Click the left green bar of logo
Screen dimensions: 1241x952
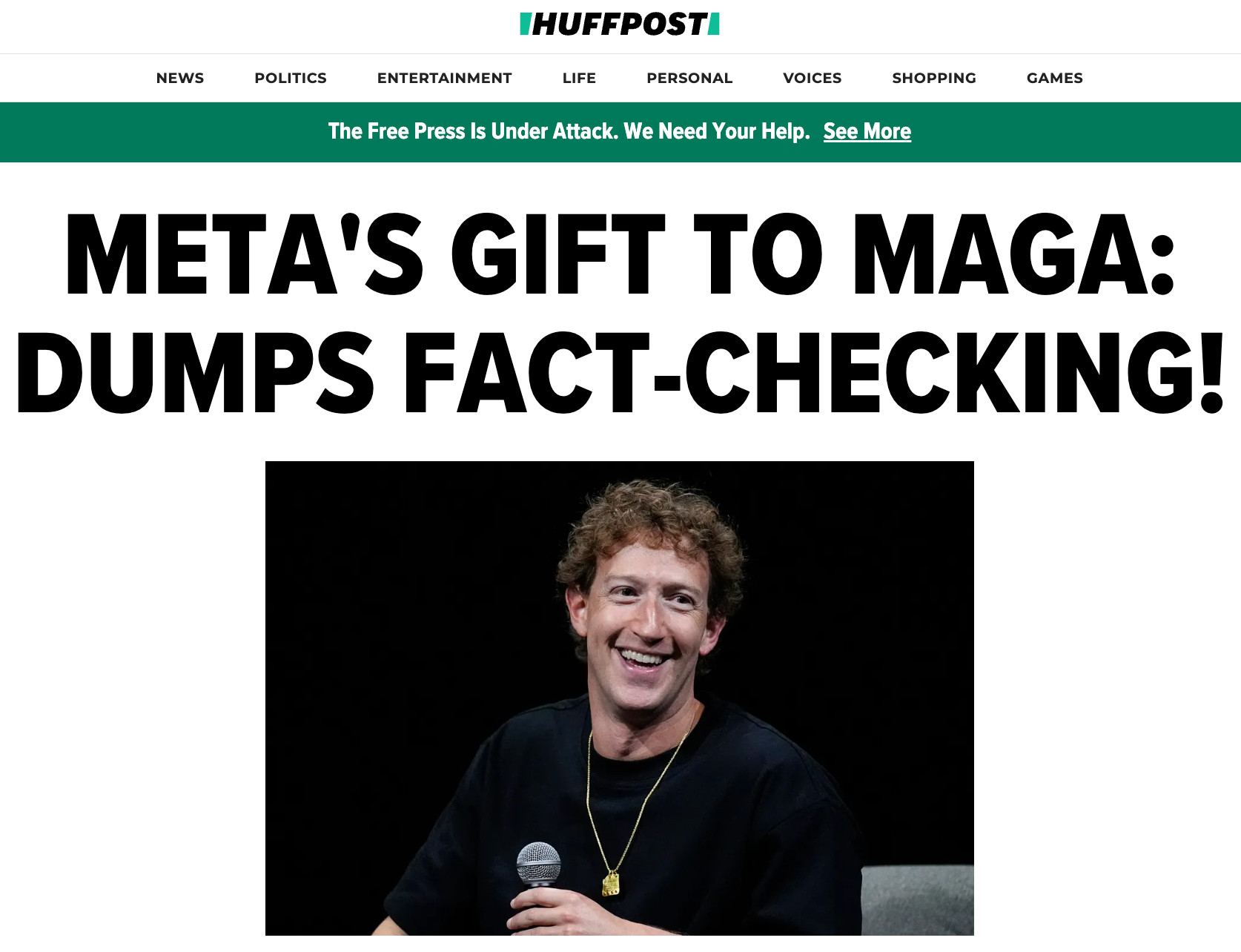[x=526, y=24]
